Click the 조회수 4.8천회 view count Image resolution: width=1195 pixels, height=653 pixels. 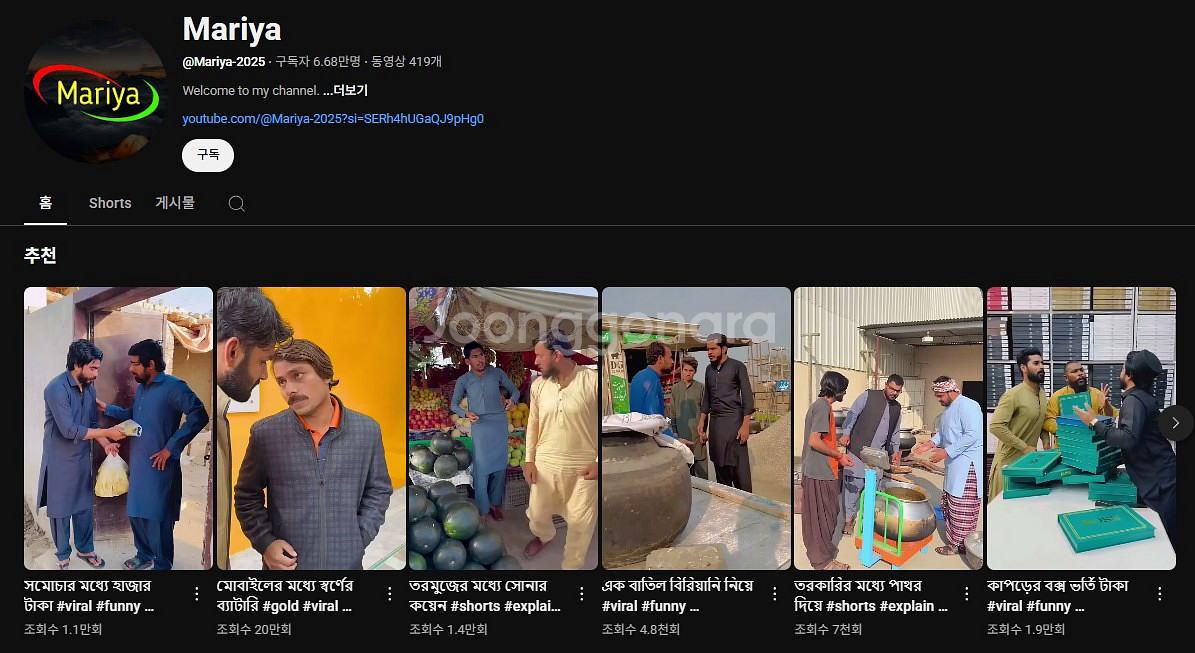tap(640, 629)
